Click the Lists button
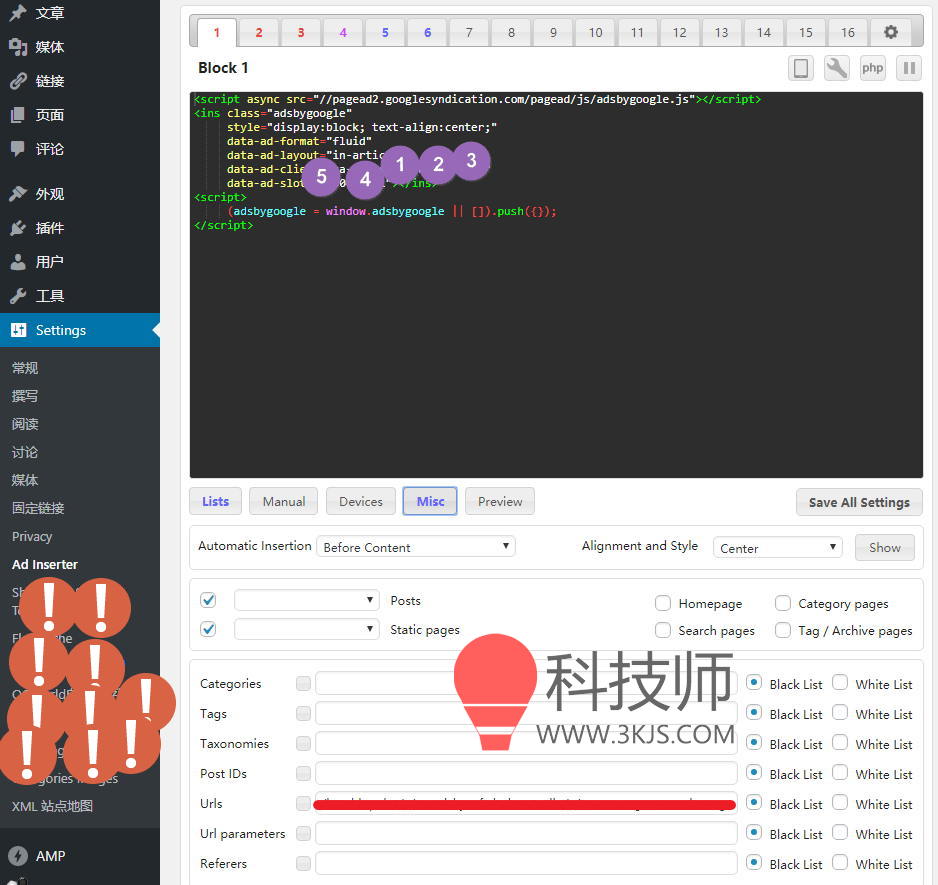Screen dimensions: 938x885 pos(215,501)
